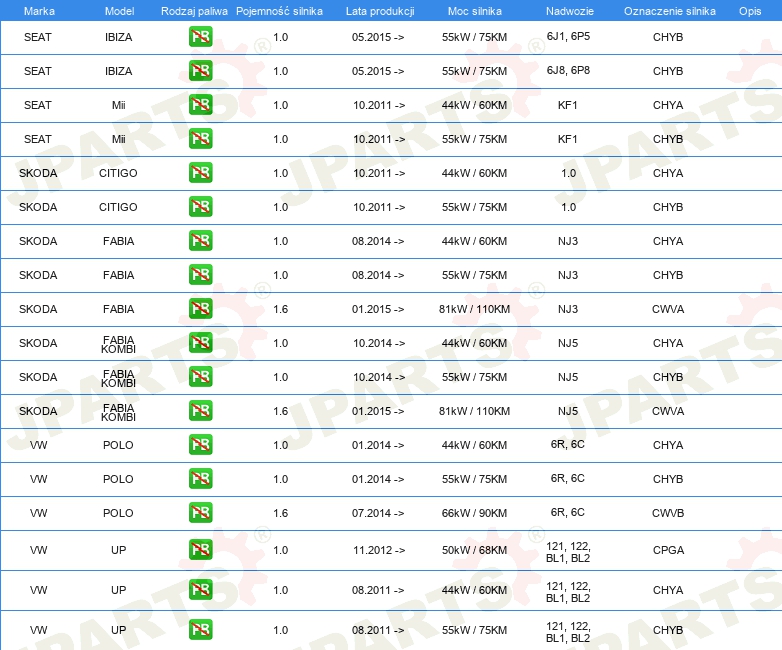This screenshot has height=650, width=782.
Task: Click the Pojemność silnika column header
Action: 279,11
